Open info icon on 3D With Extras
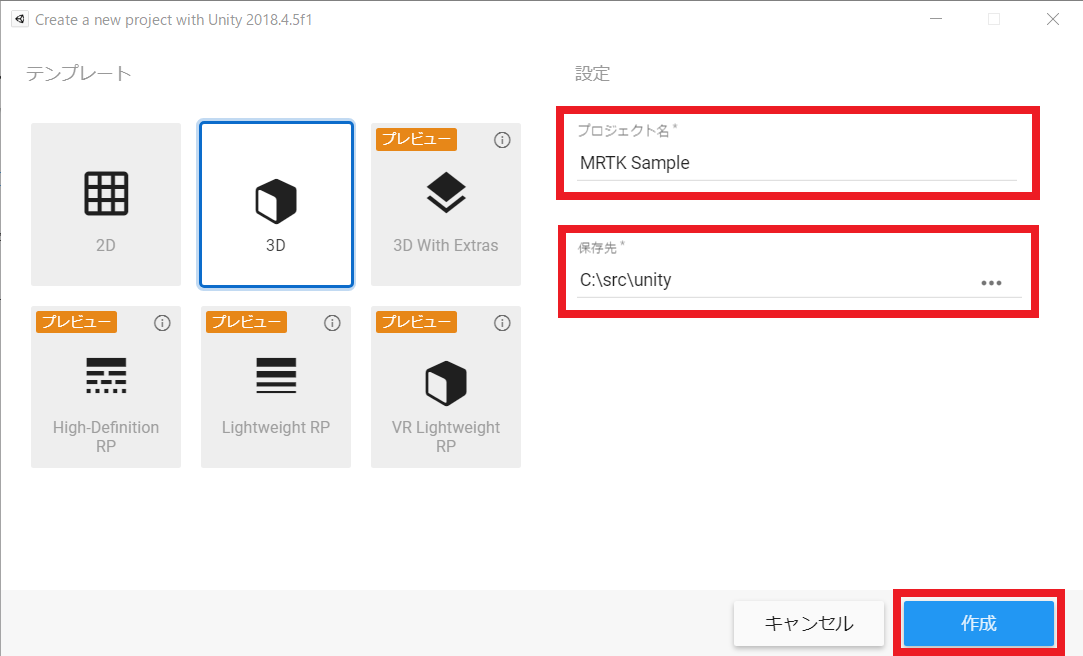 tap(502, 140)
